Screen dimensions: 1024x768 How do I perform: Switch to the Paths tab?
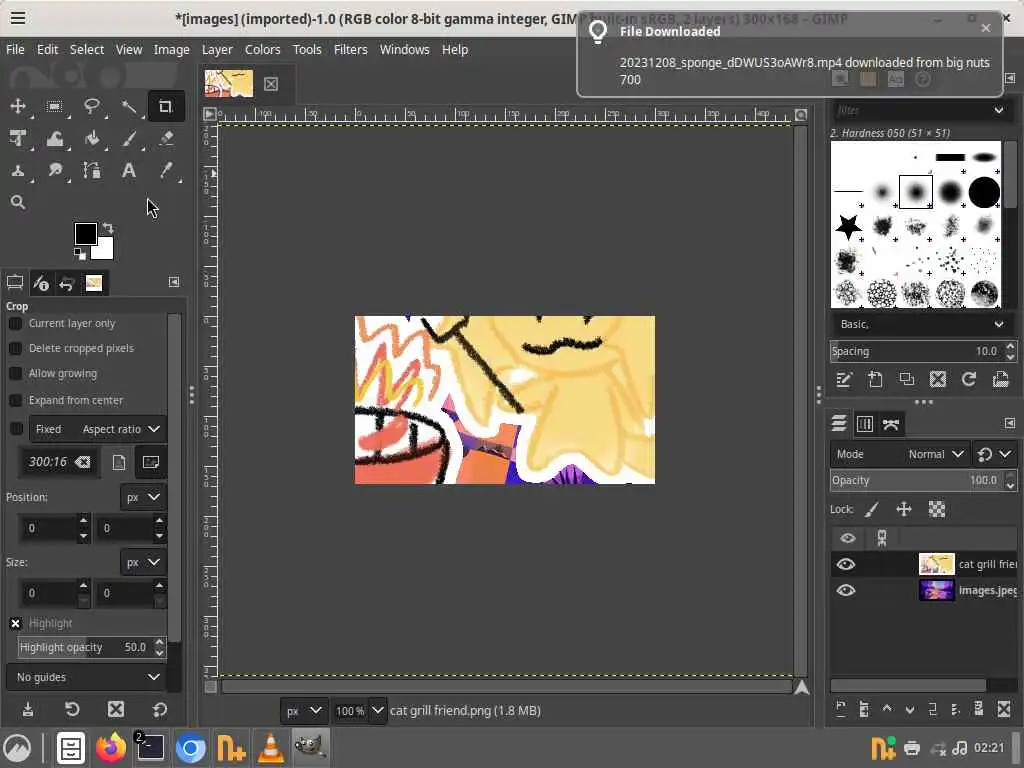pyautogui.click(x=891, y=424)
